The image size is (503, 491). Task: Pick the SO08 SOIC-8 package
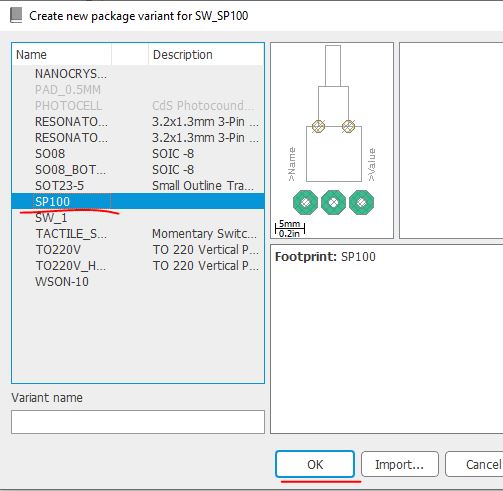click(138, 154)
